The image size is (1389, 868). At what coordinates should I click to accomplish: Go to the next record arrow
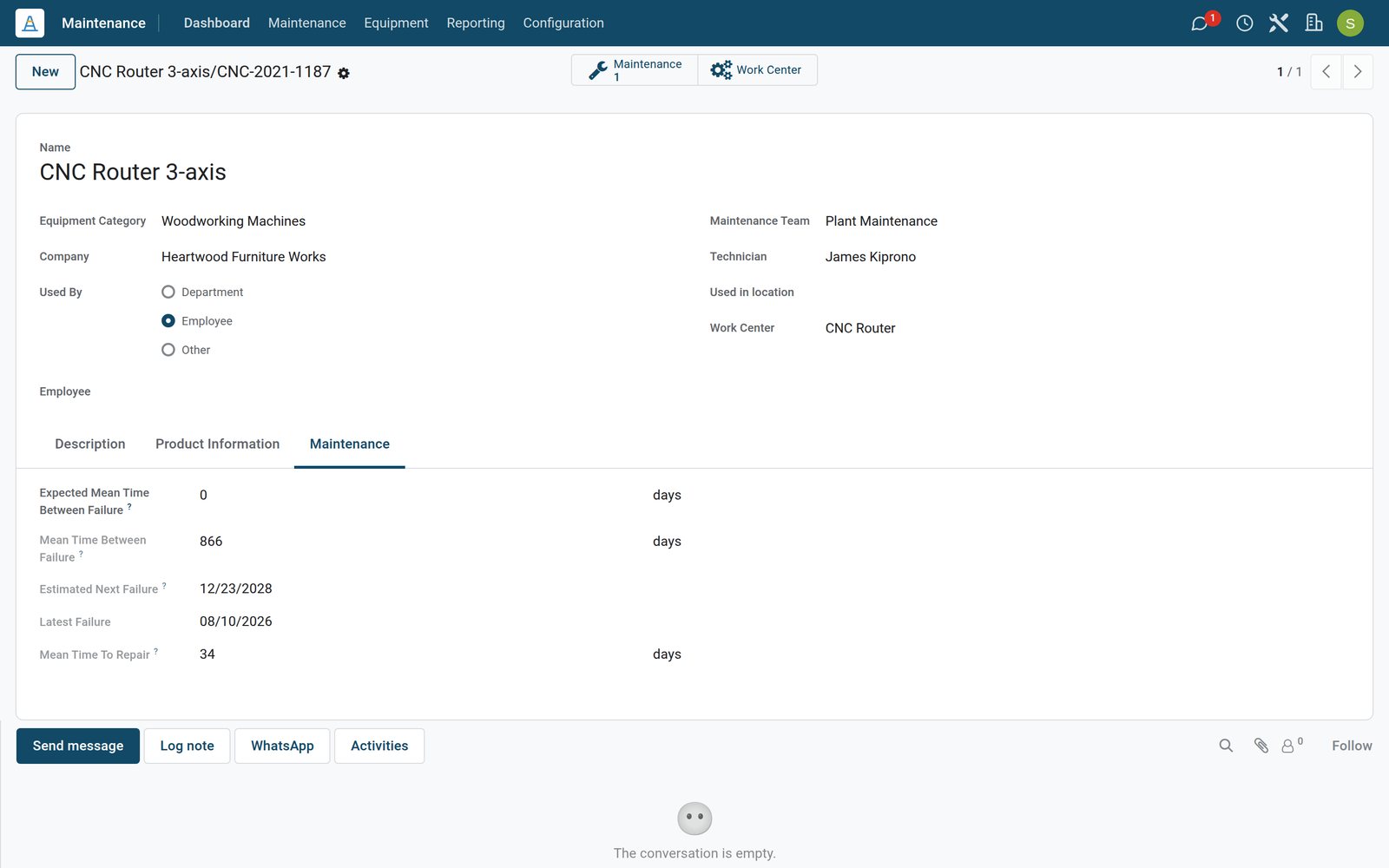[x=1358, y=72]
